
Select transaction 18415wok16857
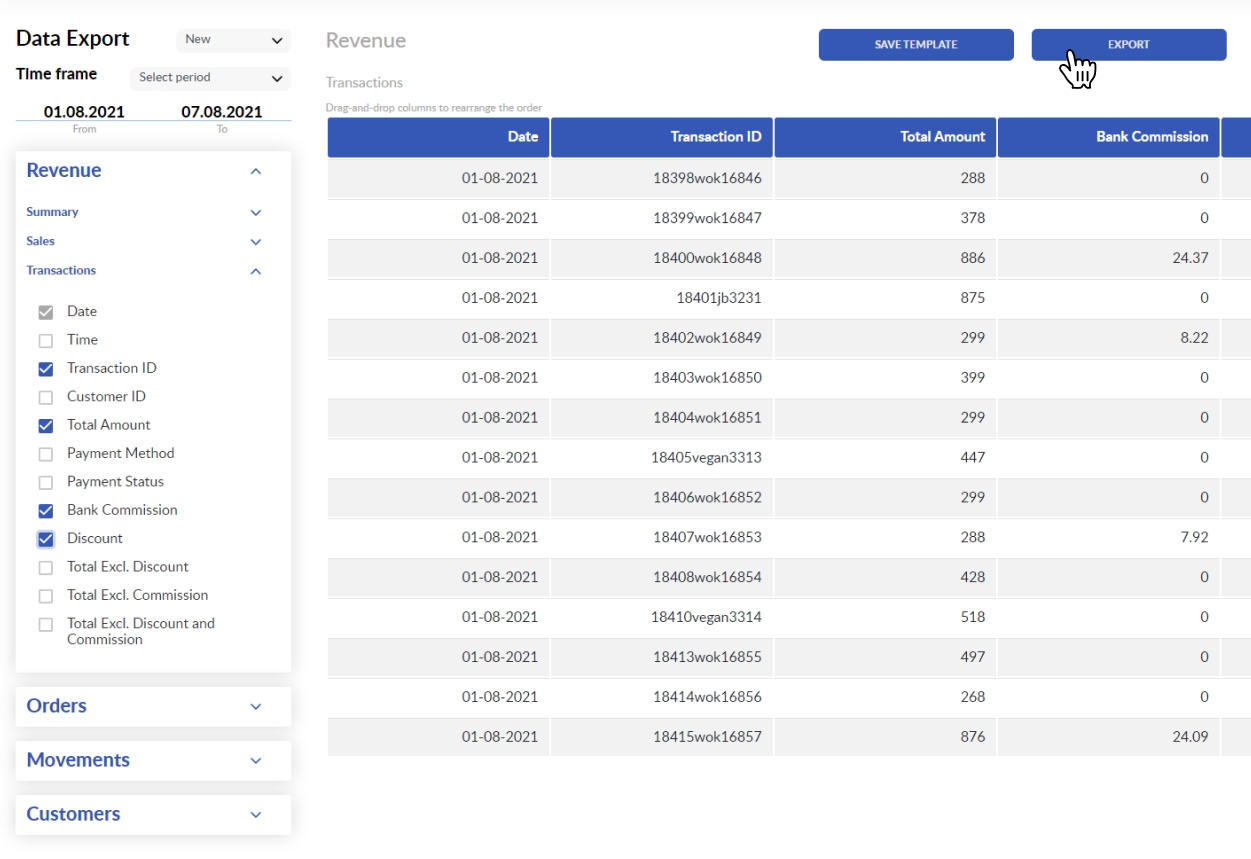point(707,737)
